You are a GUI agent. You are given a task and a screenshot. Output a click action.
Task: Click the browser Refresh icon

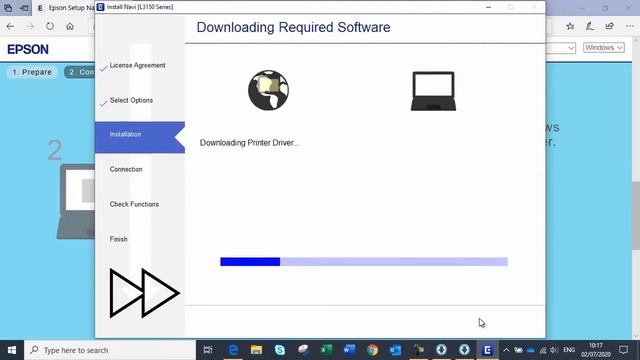pyautogui.click(x=50, y=26)
